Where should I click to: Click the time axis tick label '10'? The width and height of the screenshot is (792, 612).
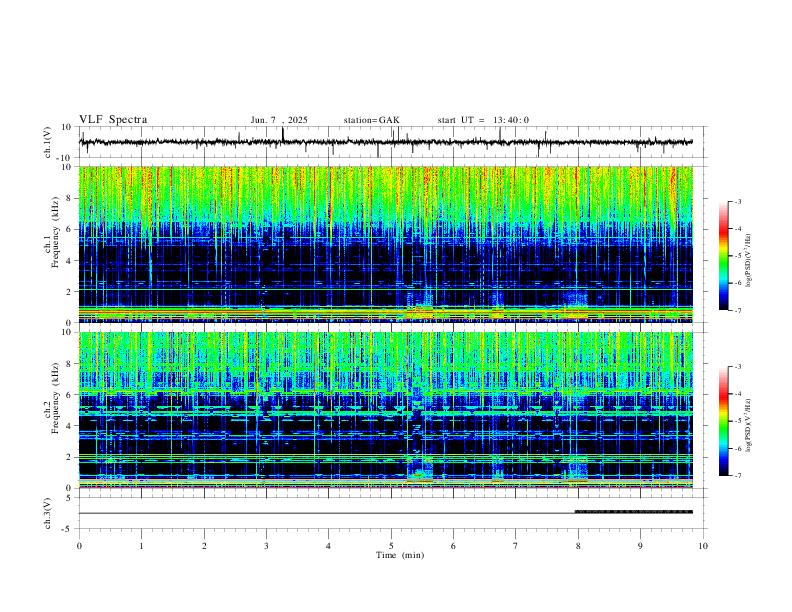point(703,546)
